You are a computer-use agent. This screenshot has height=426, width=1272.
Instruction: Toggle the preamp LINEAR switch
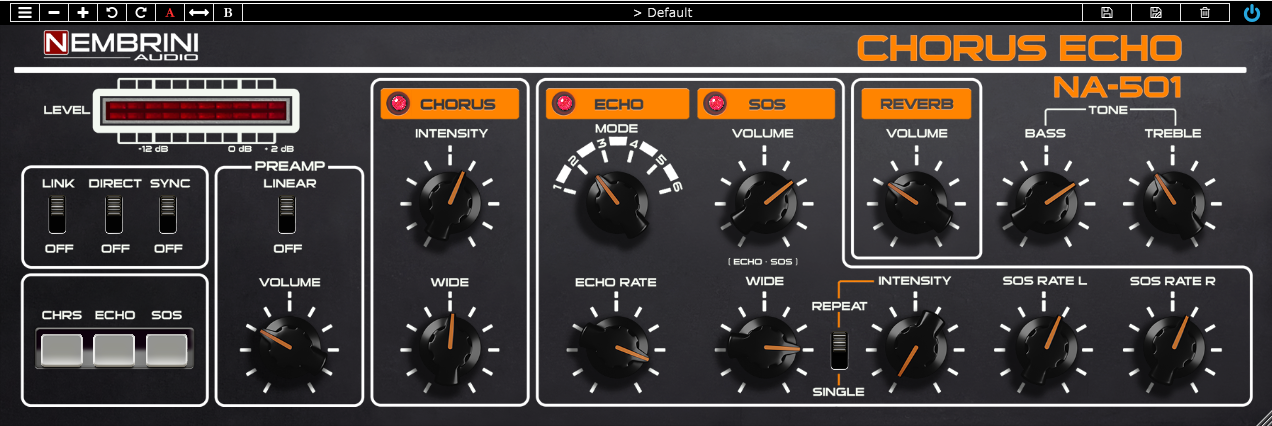point(287,214)
